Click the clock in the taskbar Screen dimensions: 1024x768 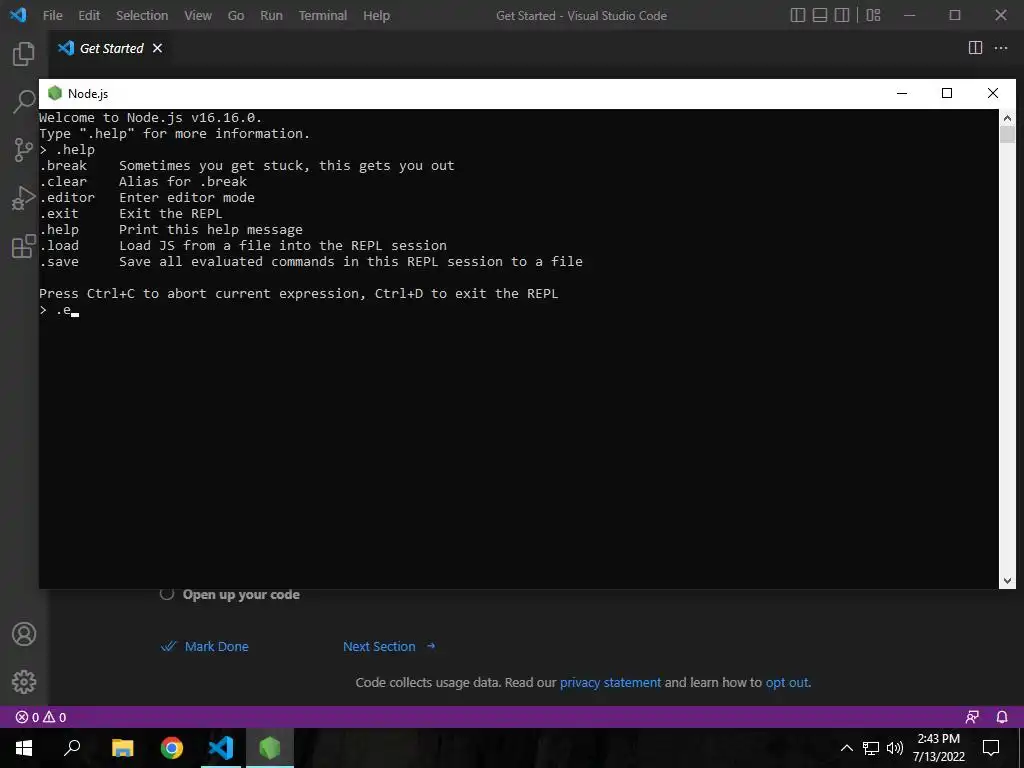[938, 748]
